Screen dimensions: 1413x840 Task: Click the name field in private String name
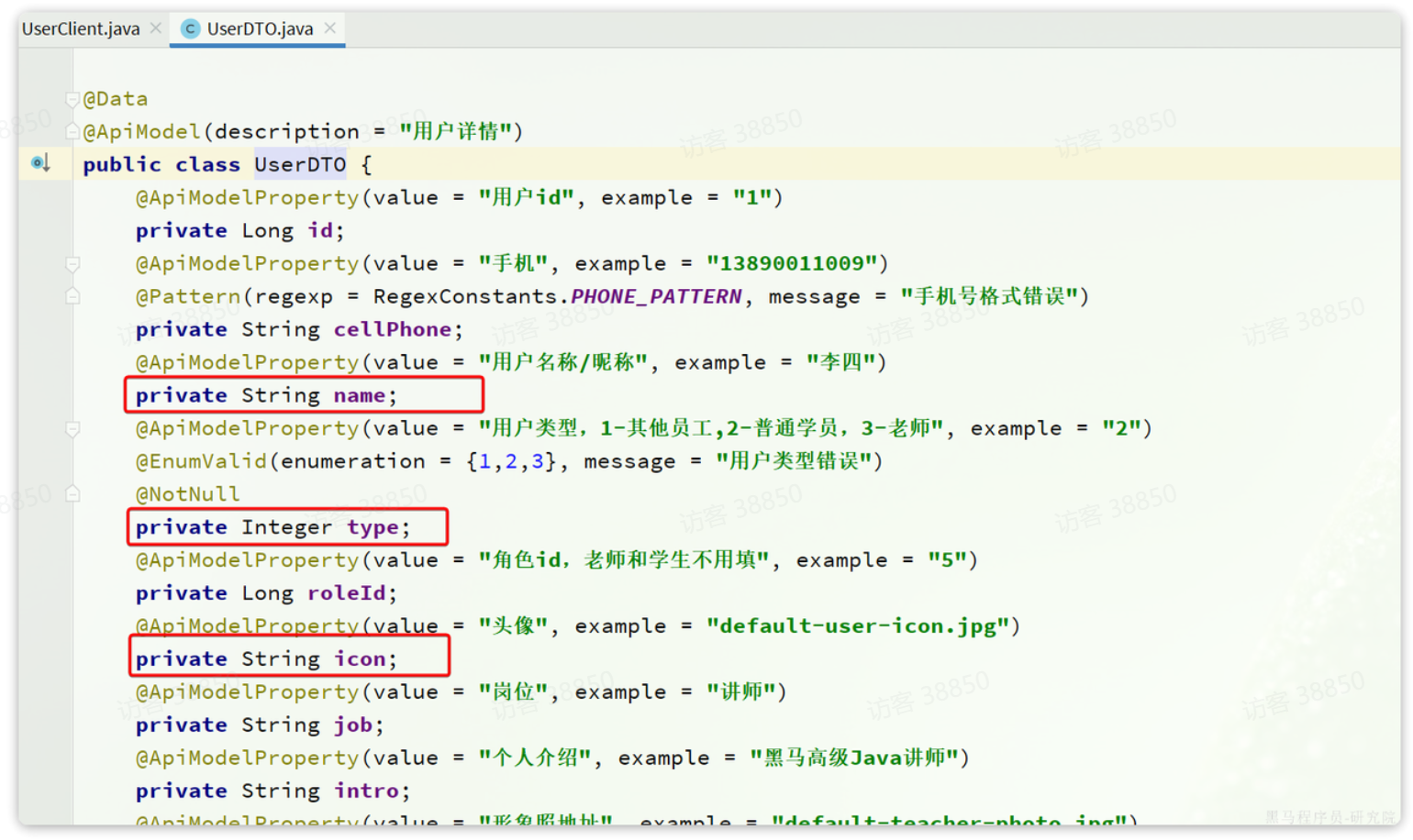pyautogui.click(x=359, y=396)
